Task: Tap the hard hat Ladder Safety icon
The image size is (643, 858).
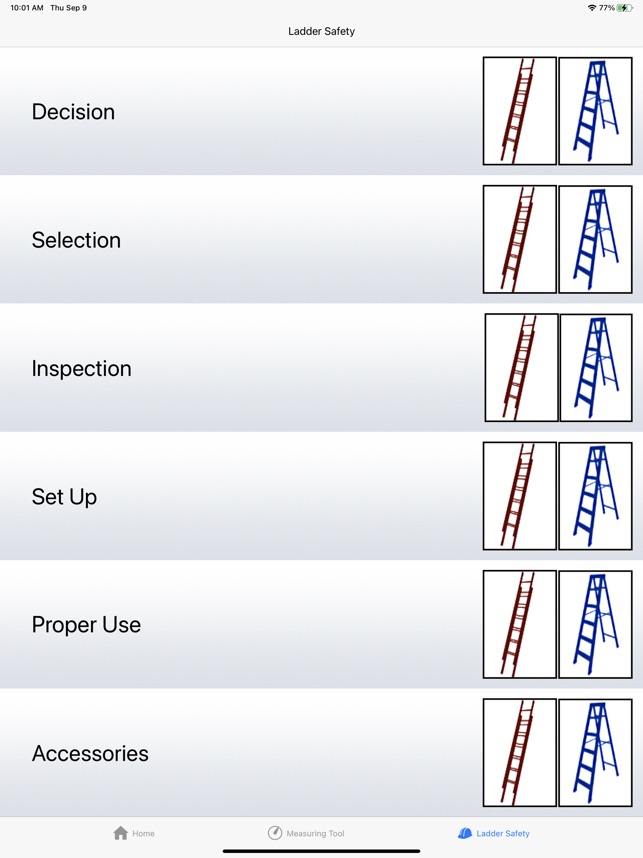Action: click(463, 832)
